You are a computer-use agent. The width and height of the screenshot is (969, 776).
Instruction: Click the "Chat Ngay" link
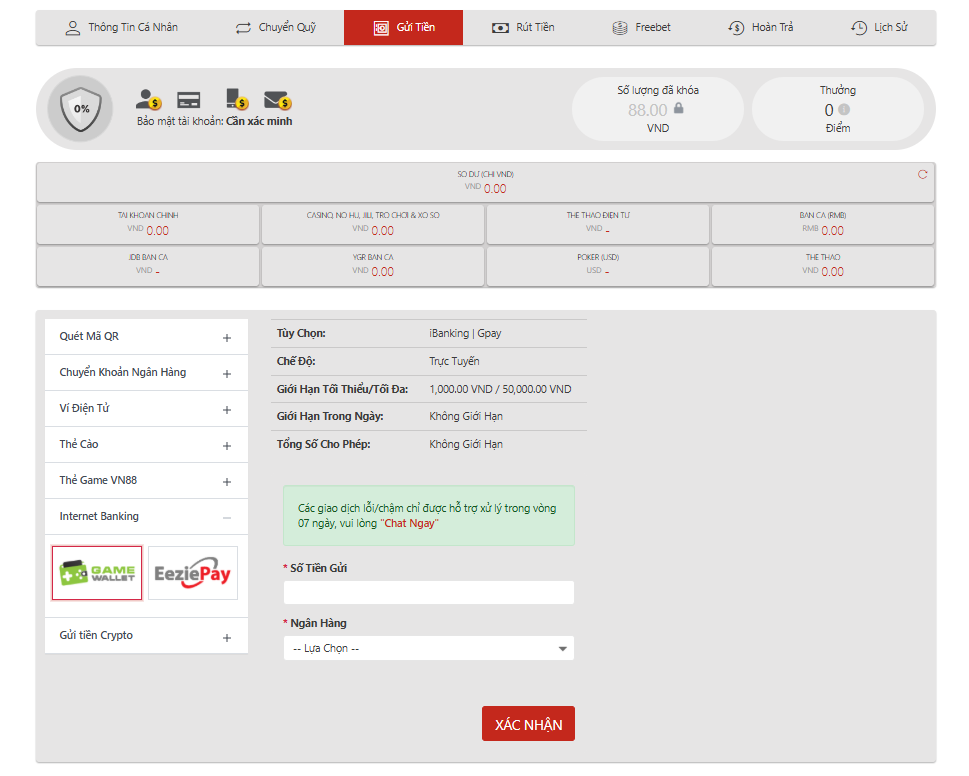[x=409, y=523]
